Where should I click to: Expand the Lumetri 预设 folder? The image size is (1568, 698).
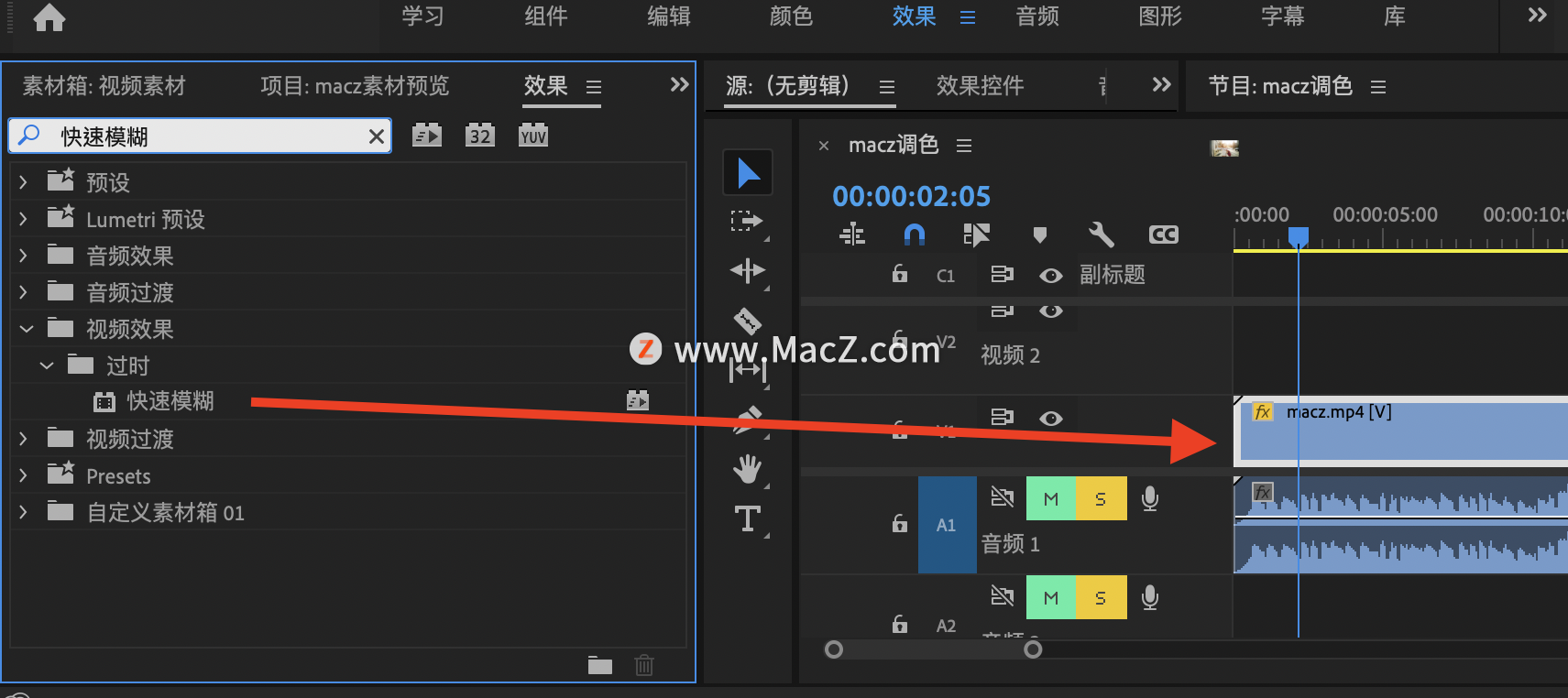point(24,219)
